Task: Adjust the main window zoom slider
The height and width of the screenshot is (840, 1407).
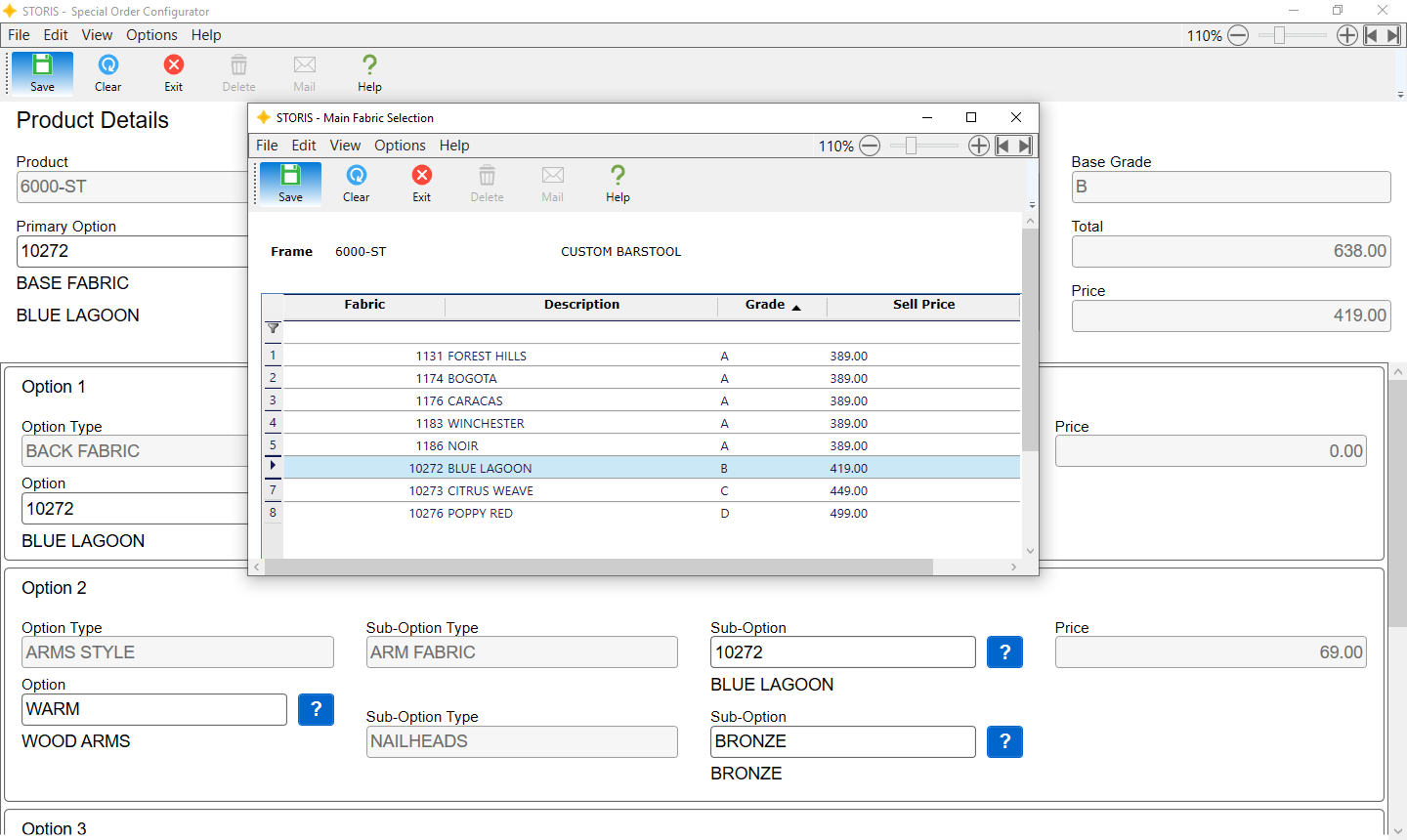Action: tap(1280, 34)
